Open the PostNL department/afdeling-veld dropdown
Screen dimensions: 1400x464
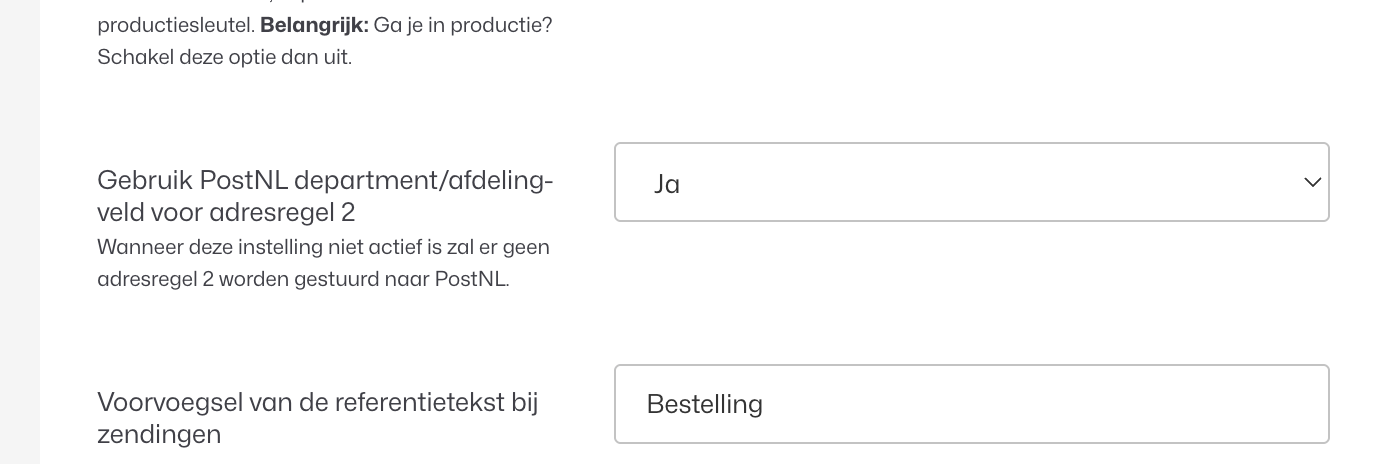coord(970,182)
